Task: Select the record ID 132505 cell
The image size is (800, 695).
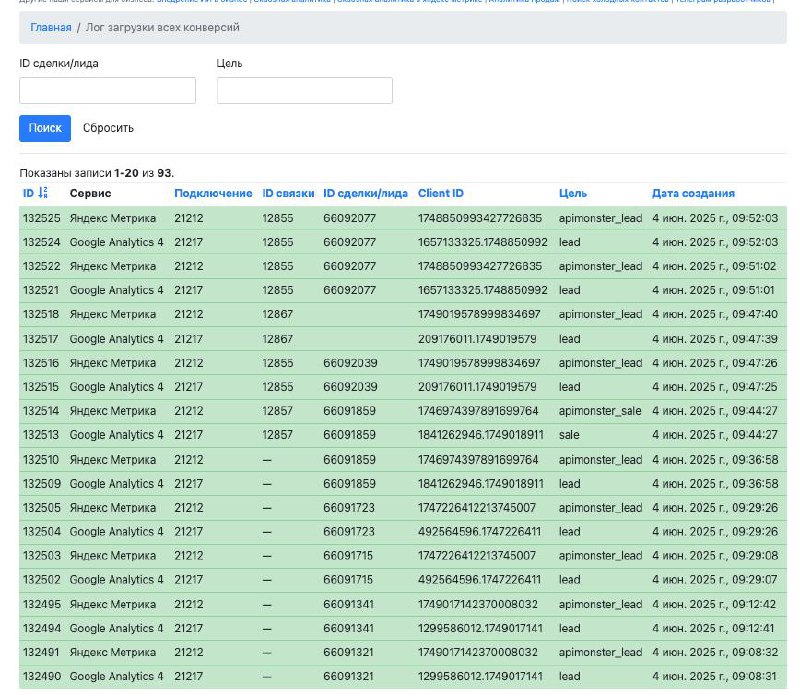Action: pos(41,508)
